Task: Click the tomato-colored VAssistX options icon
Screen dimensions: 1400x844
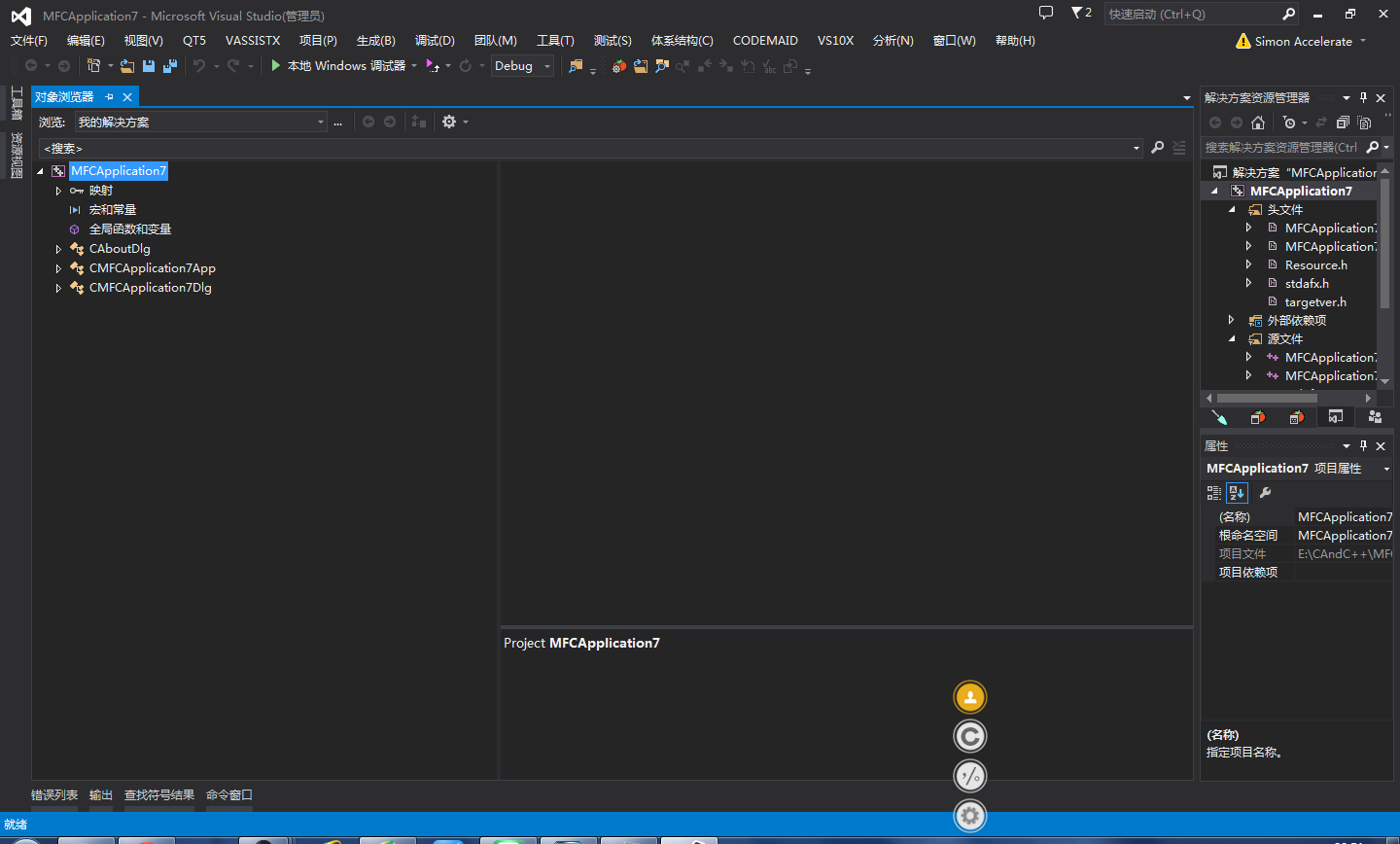Action: 618,66
